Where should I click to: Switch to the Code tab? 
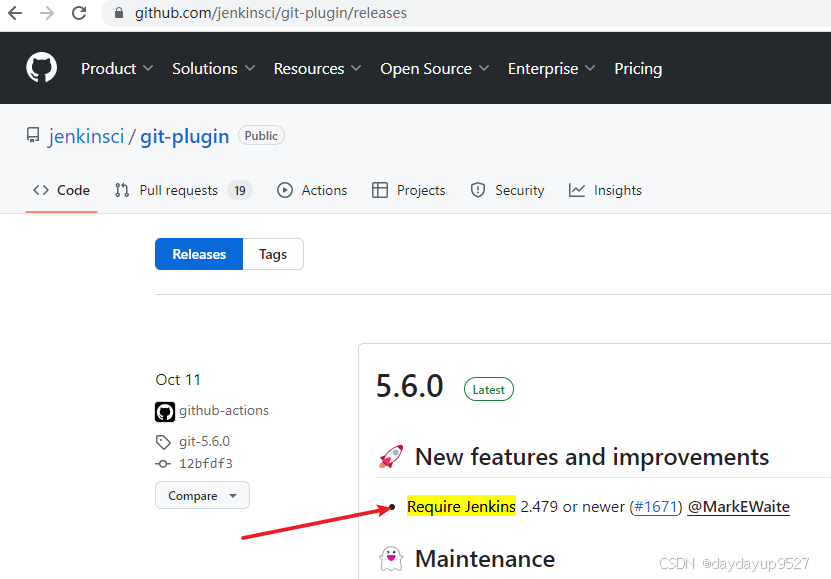point(61,190)
